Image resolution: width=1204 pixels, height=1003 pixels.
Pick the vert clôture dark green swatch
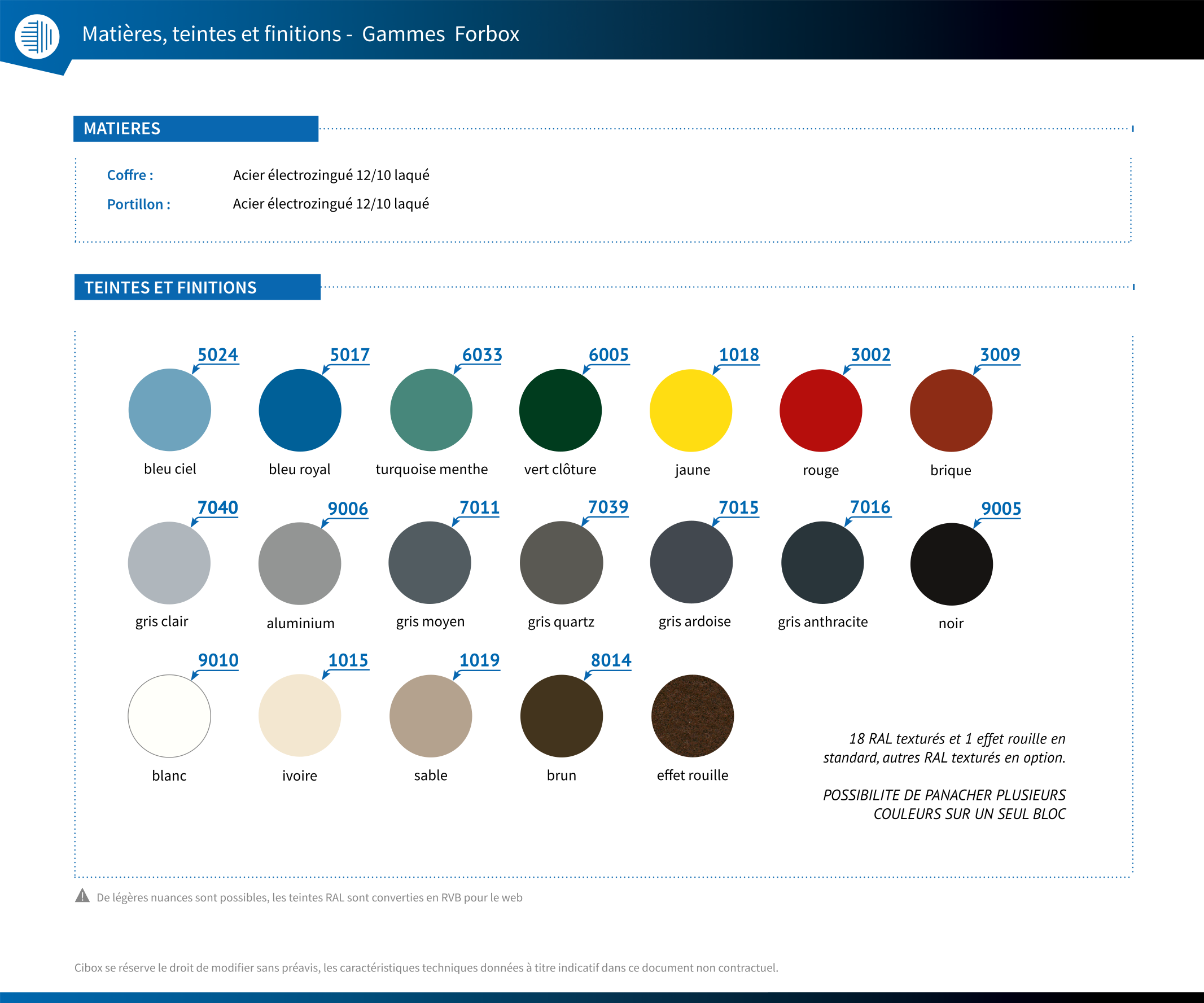[560, 410]
